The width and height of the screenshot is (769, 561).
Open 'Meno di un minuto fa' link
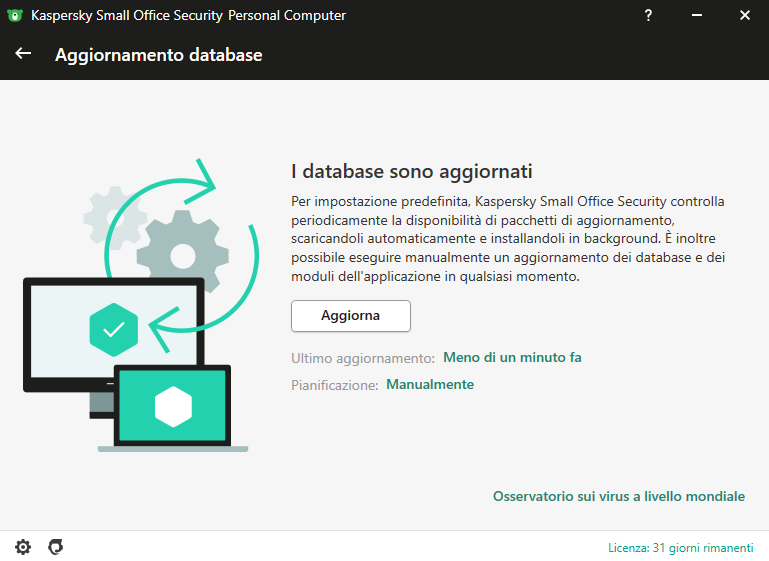tap(512, 357)
